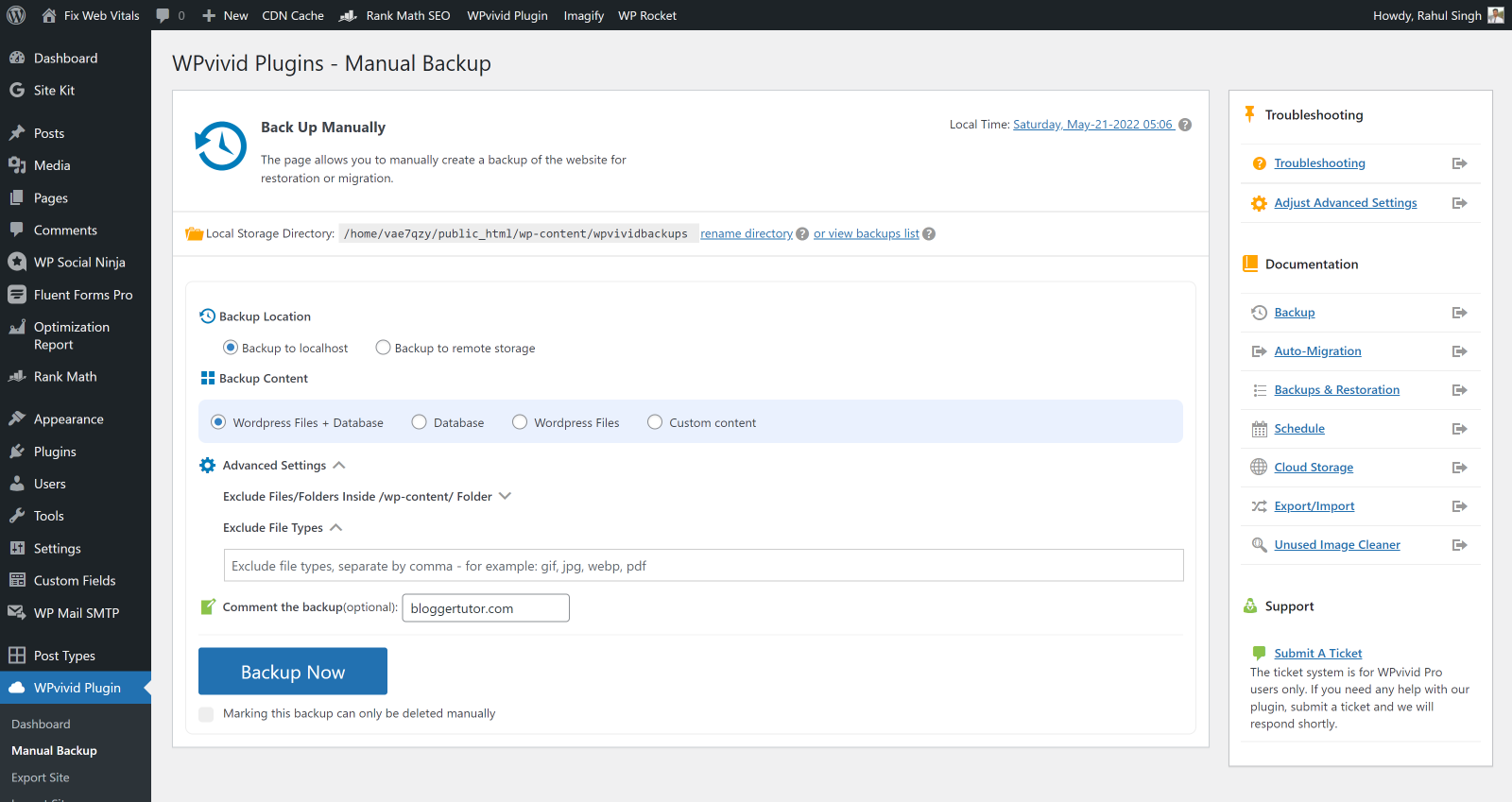
Task: Click the Submit A Ticket green chat icon
Action: pos(1259,653)
